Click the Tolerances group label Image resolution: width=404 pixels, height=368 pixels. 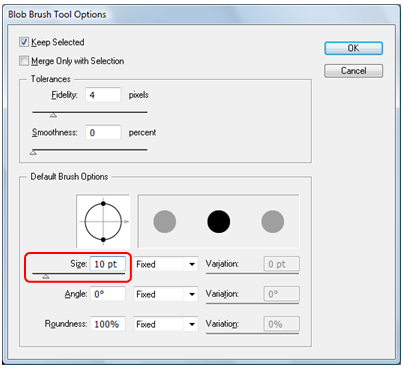pos(51,79)
